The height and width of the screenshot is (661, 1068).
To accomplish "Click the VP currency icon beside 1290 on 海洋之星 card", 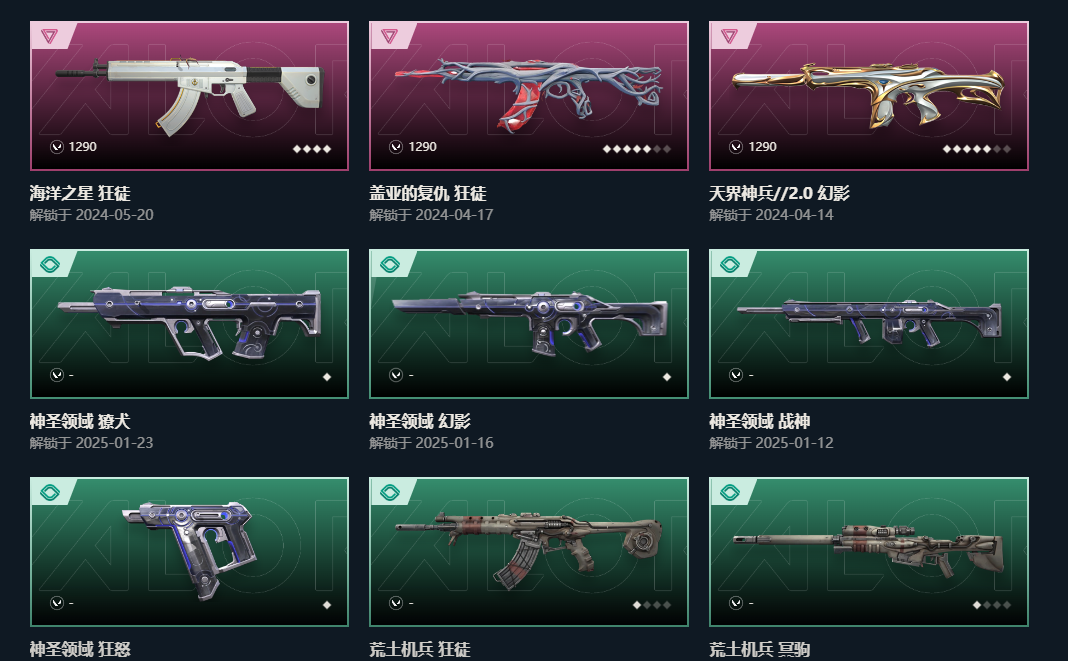I will (57, 147).
